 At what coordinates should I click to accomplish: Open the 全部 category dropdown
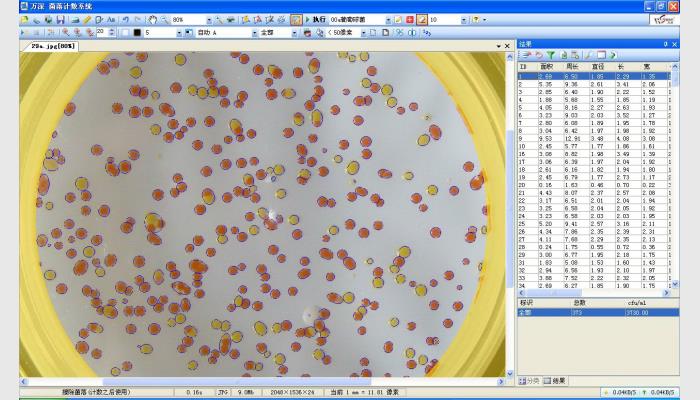pyautogui.click(x=292, y=32)
